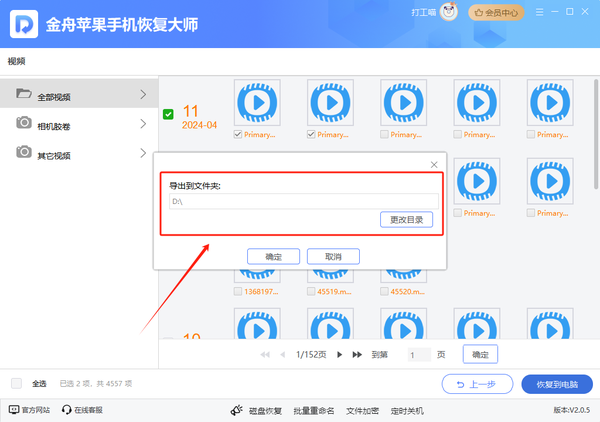Open second video thumbnail in top row
The width and height of the screenshot is (600, 422).
coord(331,103)
